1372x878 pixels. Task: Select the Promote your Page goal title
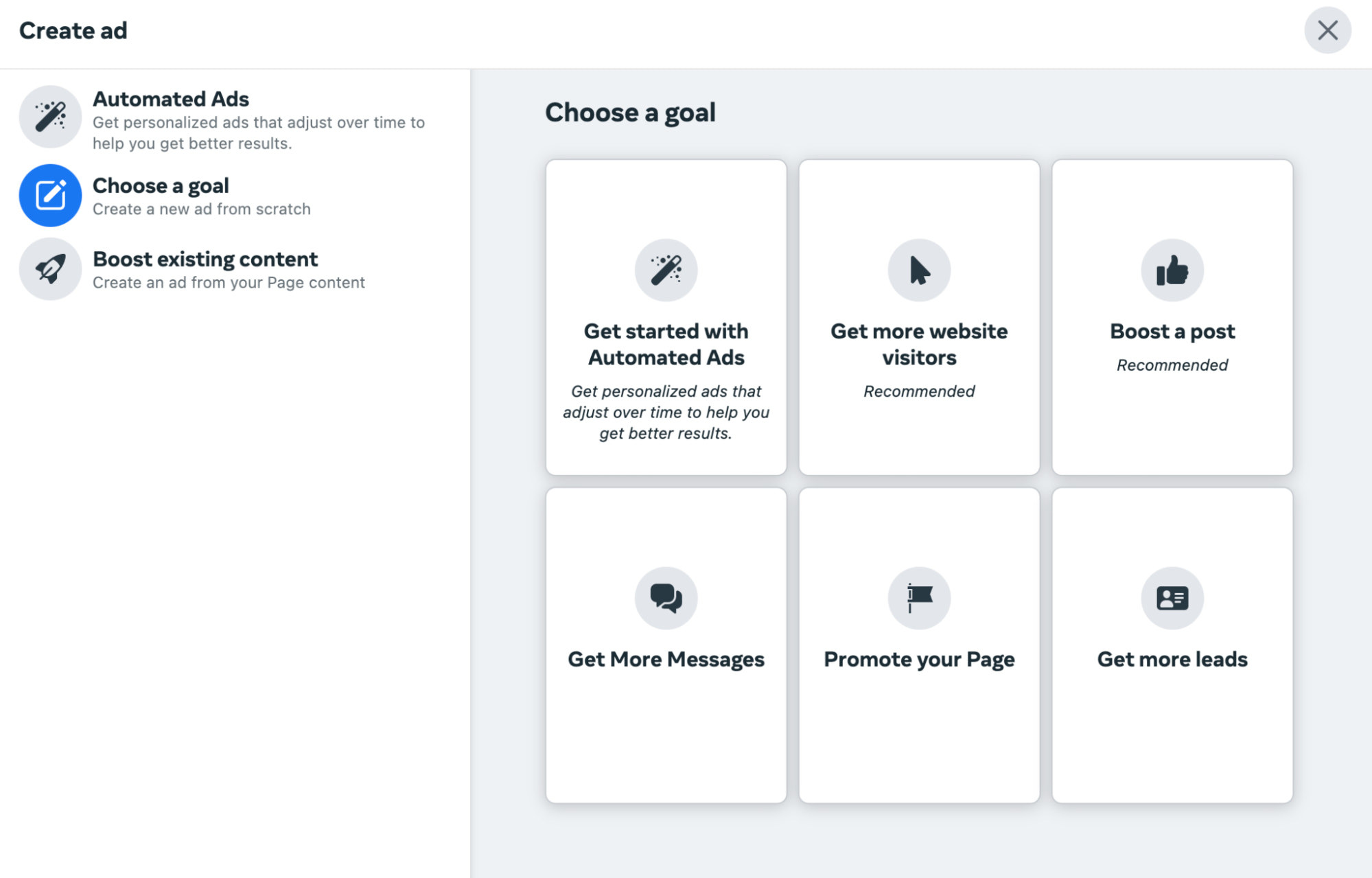(919, 660)
